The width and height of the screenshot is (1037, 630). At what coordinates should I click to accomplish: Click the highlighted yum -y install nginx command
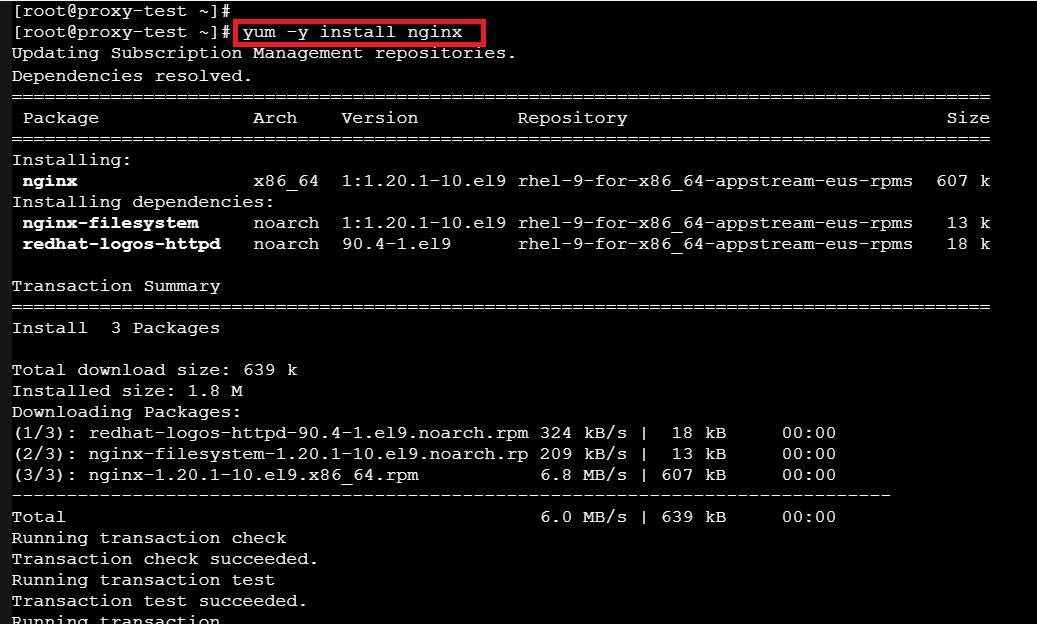tap(359, 32)
